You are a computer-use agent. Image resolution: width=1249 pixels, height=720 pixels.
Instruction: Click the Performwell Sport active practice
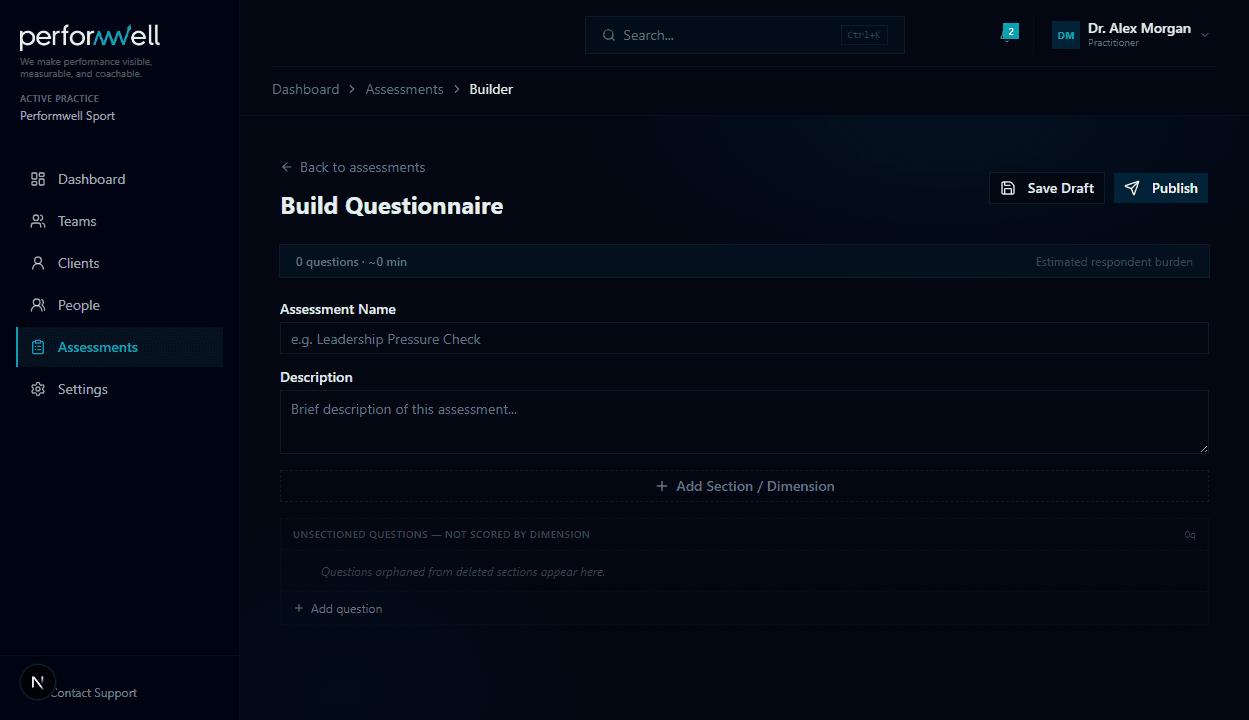67,116
